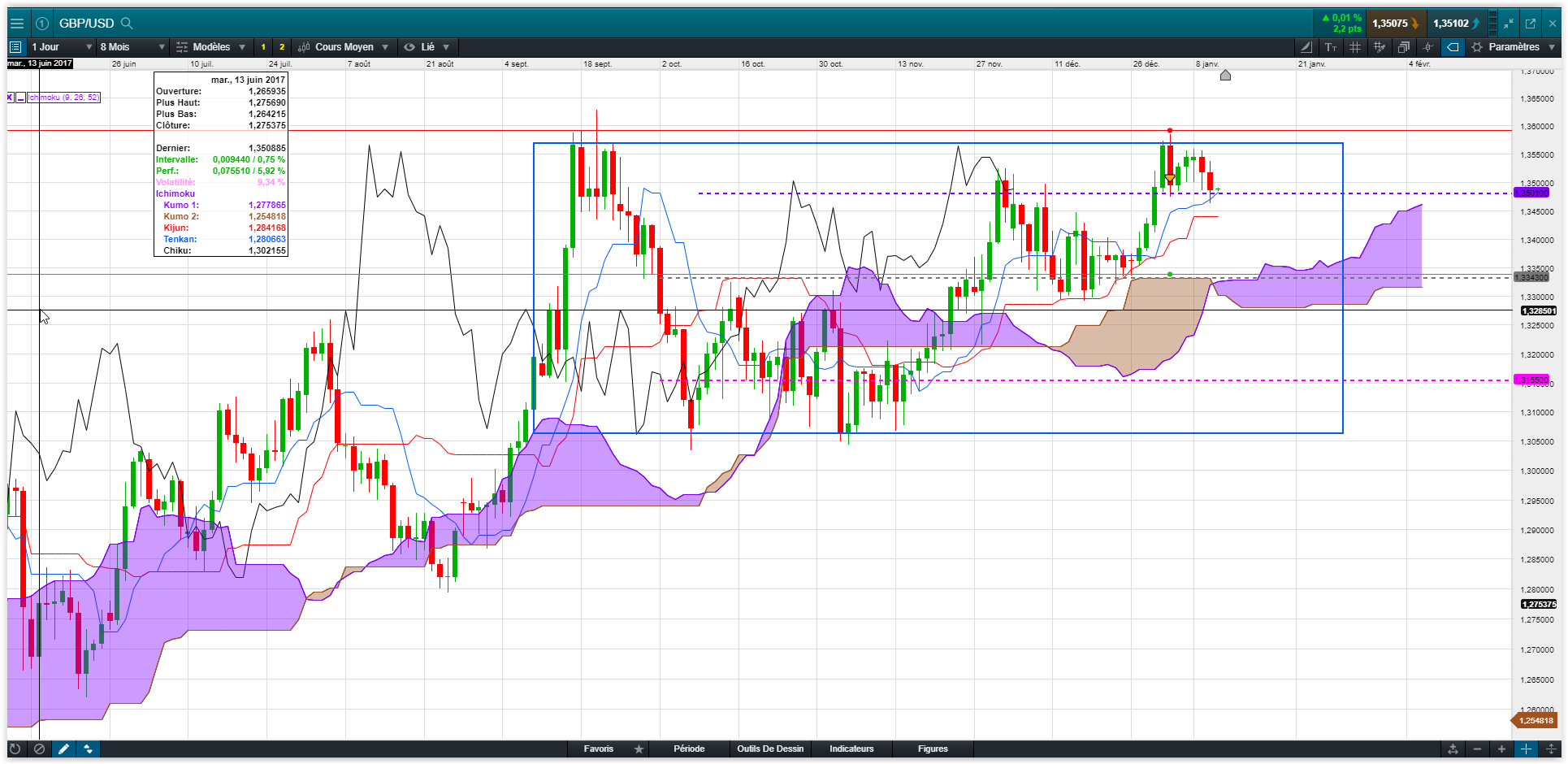This screenshot has width=1568, height=764.
Task: Click the buy price 1,35102
Action: click(x=1456, y=24)
